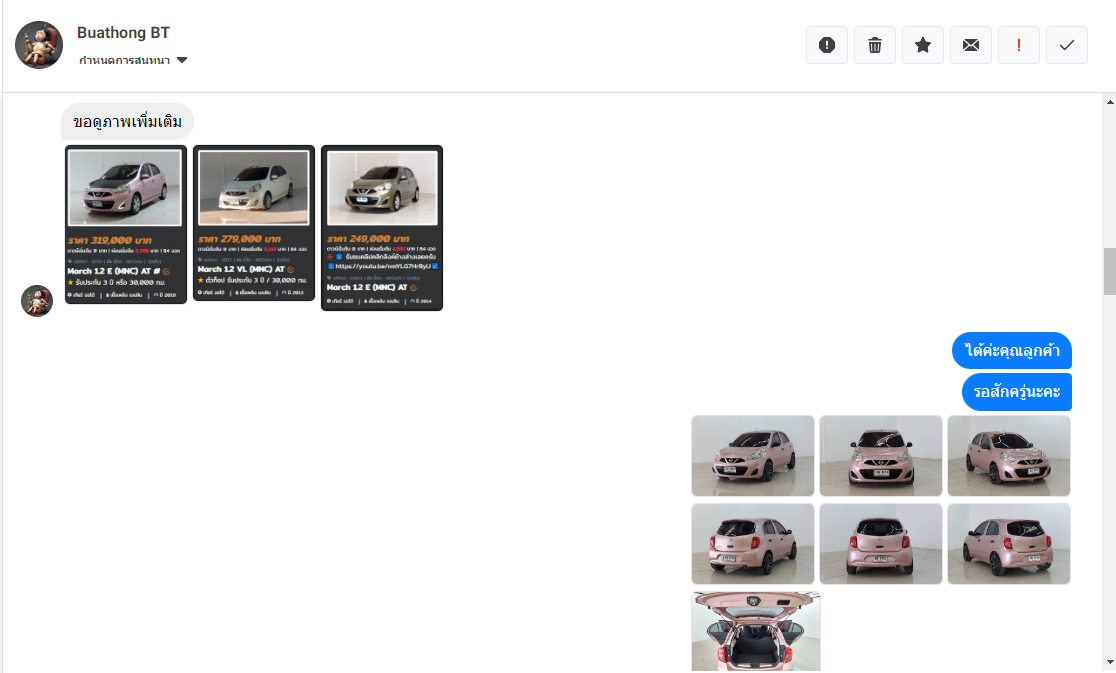The image size is (1116, 673).
Task: Open pink car rear-right view photo
Action: click(1009, 544)
